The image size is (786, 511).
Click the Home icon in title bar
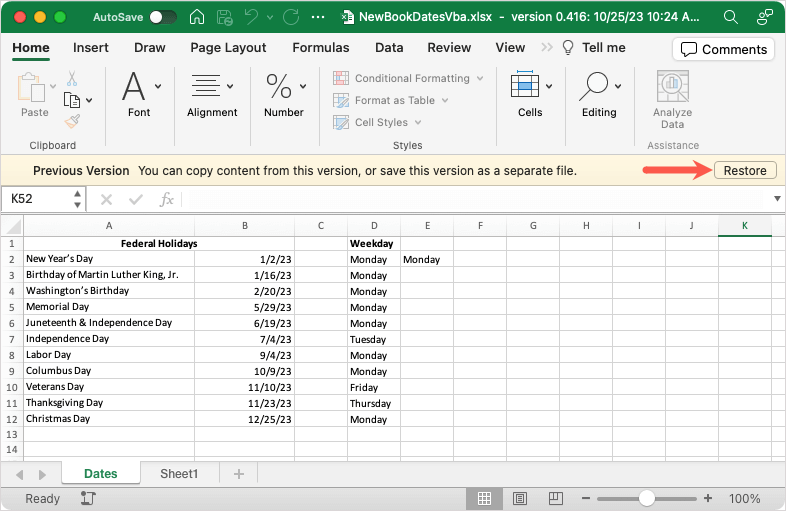[x=198, y=18]
